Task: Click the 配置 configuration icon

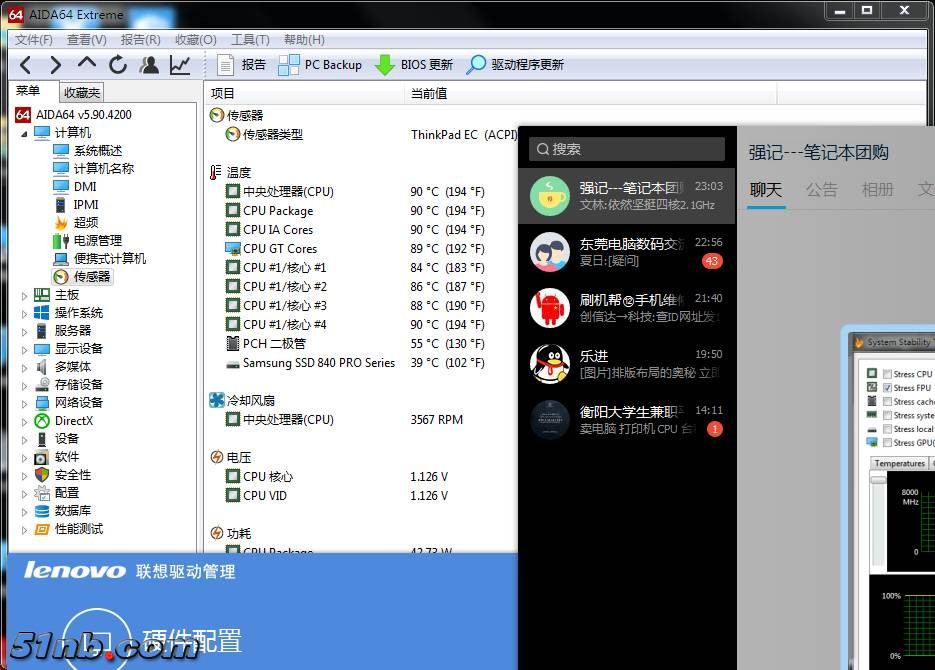Action: coord(42,493)
